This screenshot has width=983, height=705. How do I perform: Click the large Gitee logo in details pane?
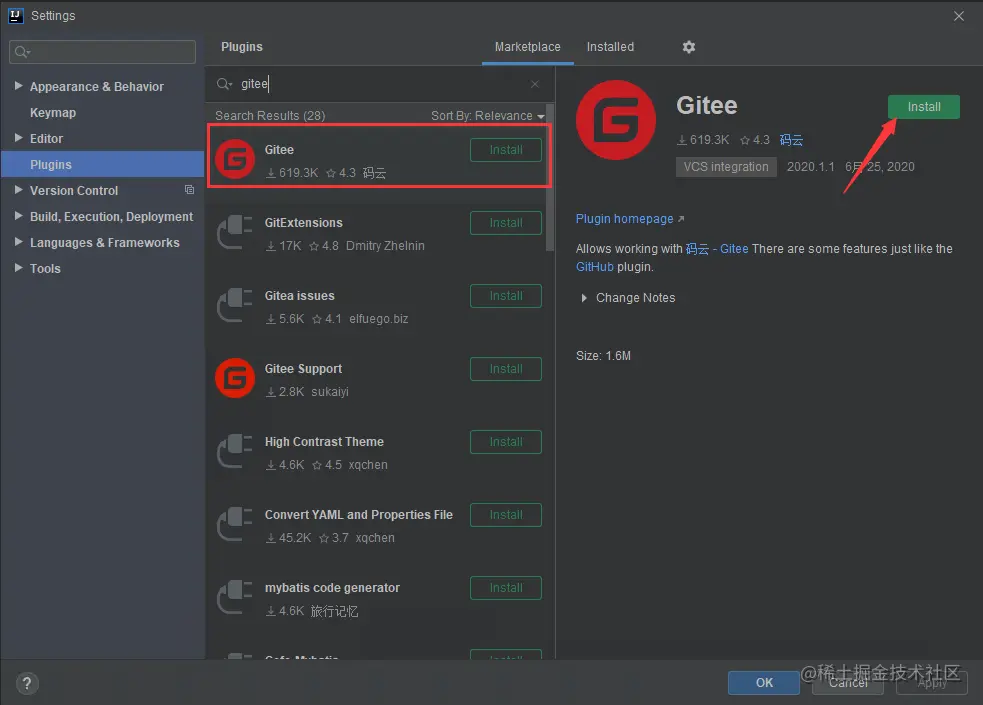point(616,120)
